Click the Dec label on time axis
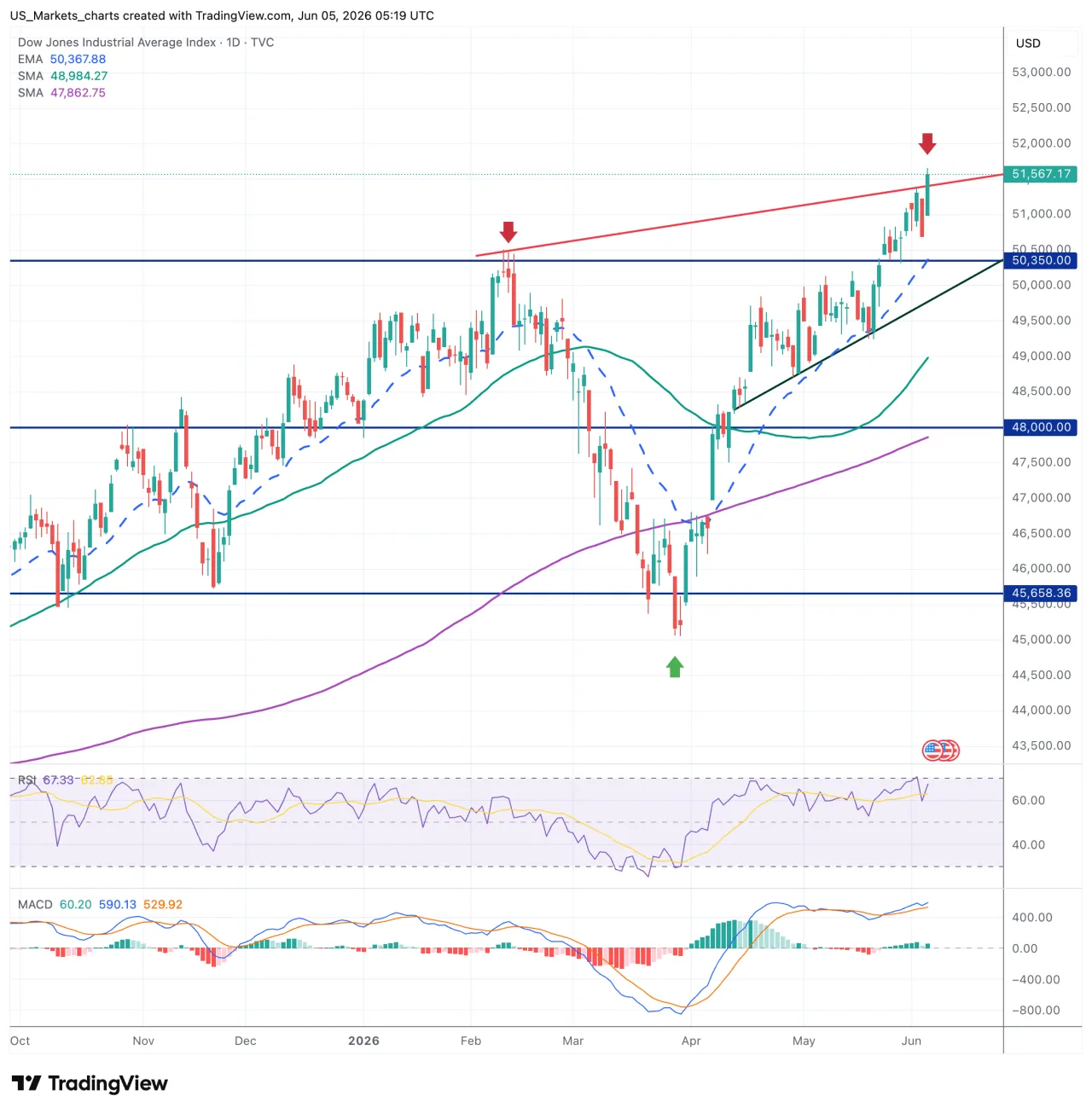The image size is (1092, 1113). point(246,1041)
